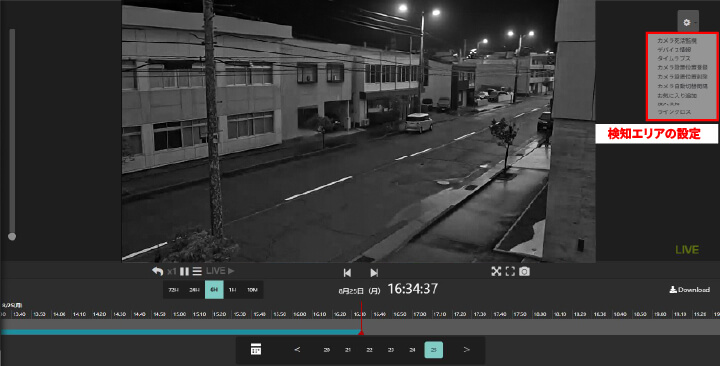Jump to LIVE playback
The image size is (720, 366).
[x=220, y=271]
